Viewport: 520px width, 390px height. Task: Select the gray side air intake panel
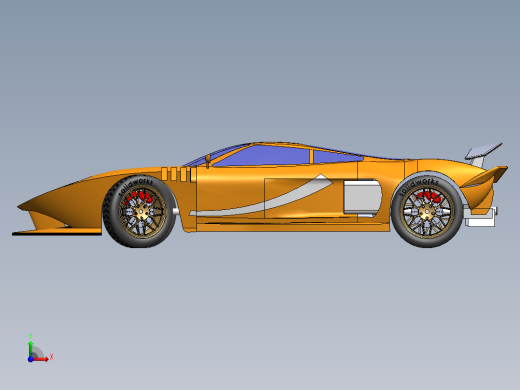(362, 196)
